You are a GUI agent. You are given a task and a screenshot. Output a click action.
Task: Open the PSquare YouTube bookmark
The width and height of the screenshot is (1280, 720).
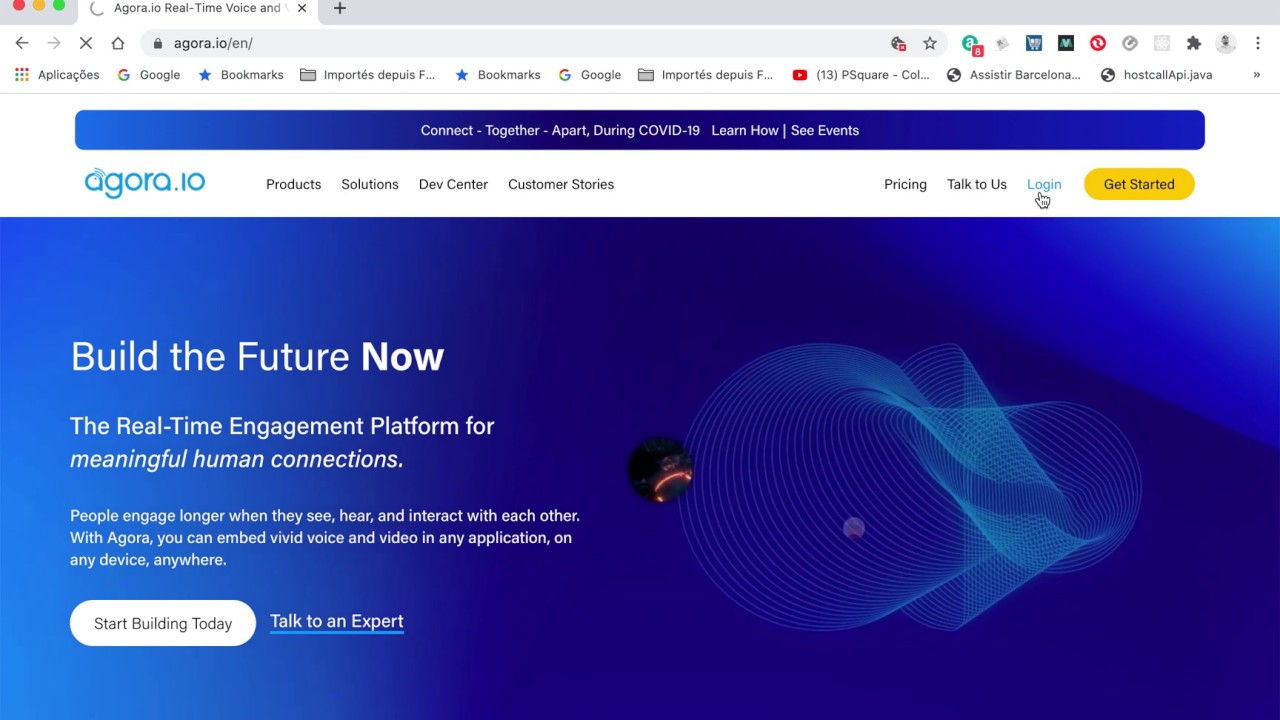[x=861, y=75]
